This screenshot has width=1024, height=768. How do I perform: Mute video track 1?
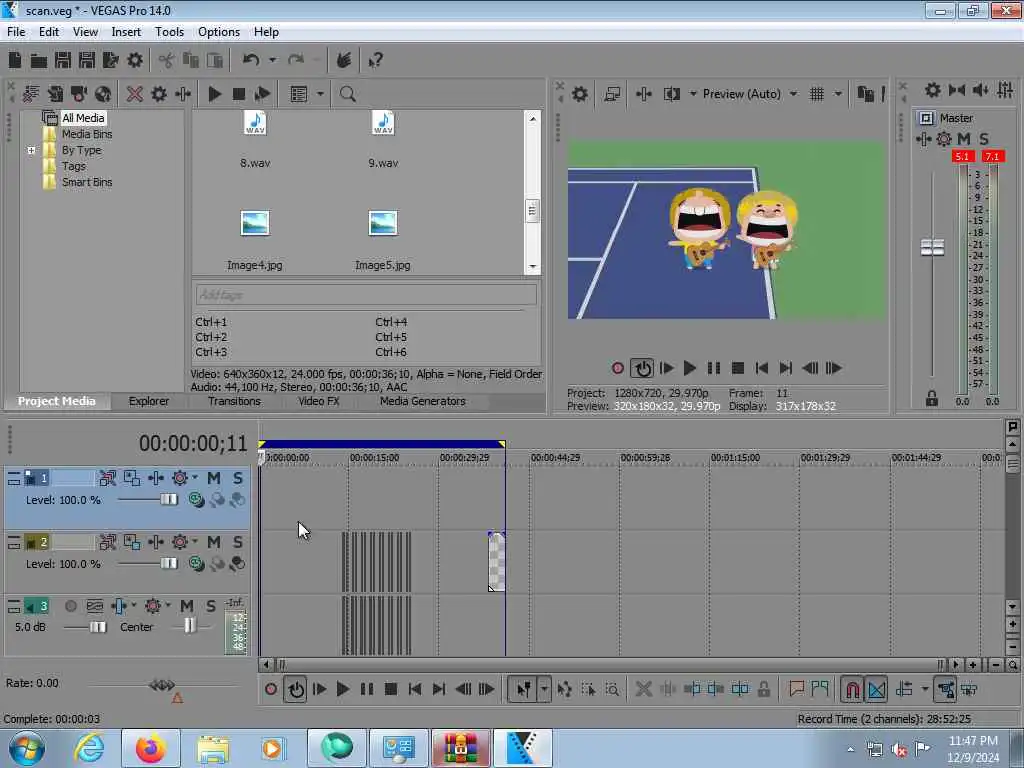point(214,479)
